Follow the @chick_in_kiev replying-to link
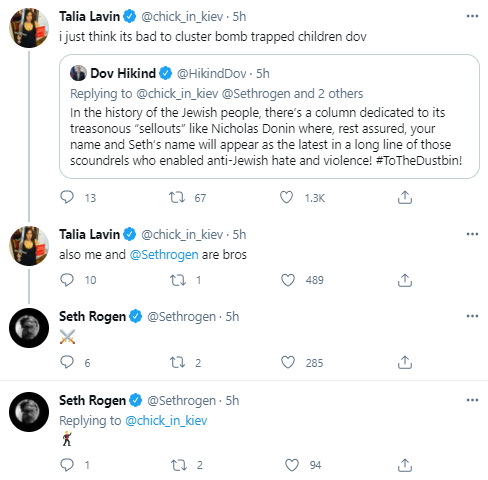488x480 pixels. point(166,421)
